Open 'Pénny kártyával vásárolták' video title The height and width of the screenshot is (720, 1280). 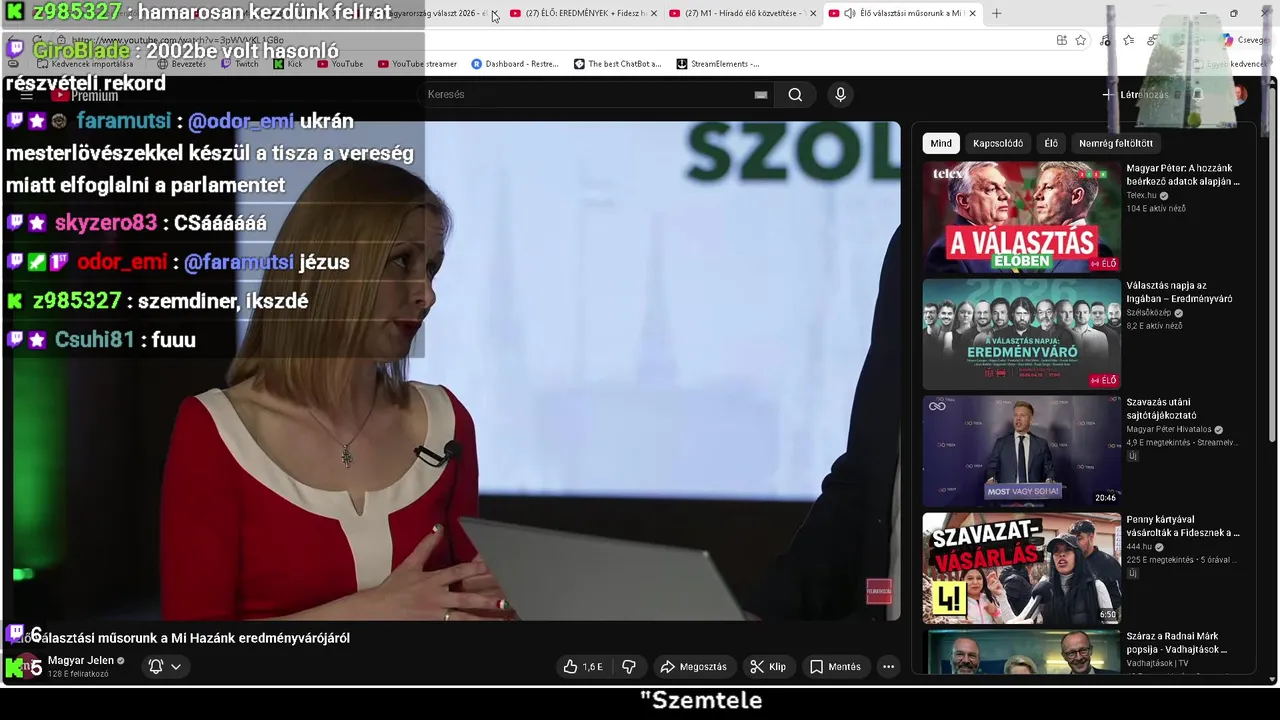[x=1183, y=526]
